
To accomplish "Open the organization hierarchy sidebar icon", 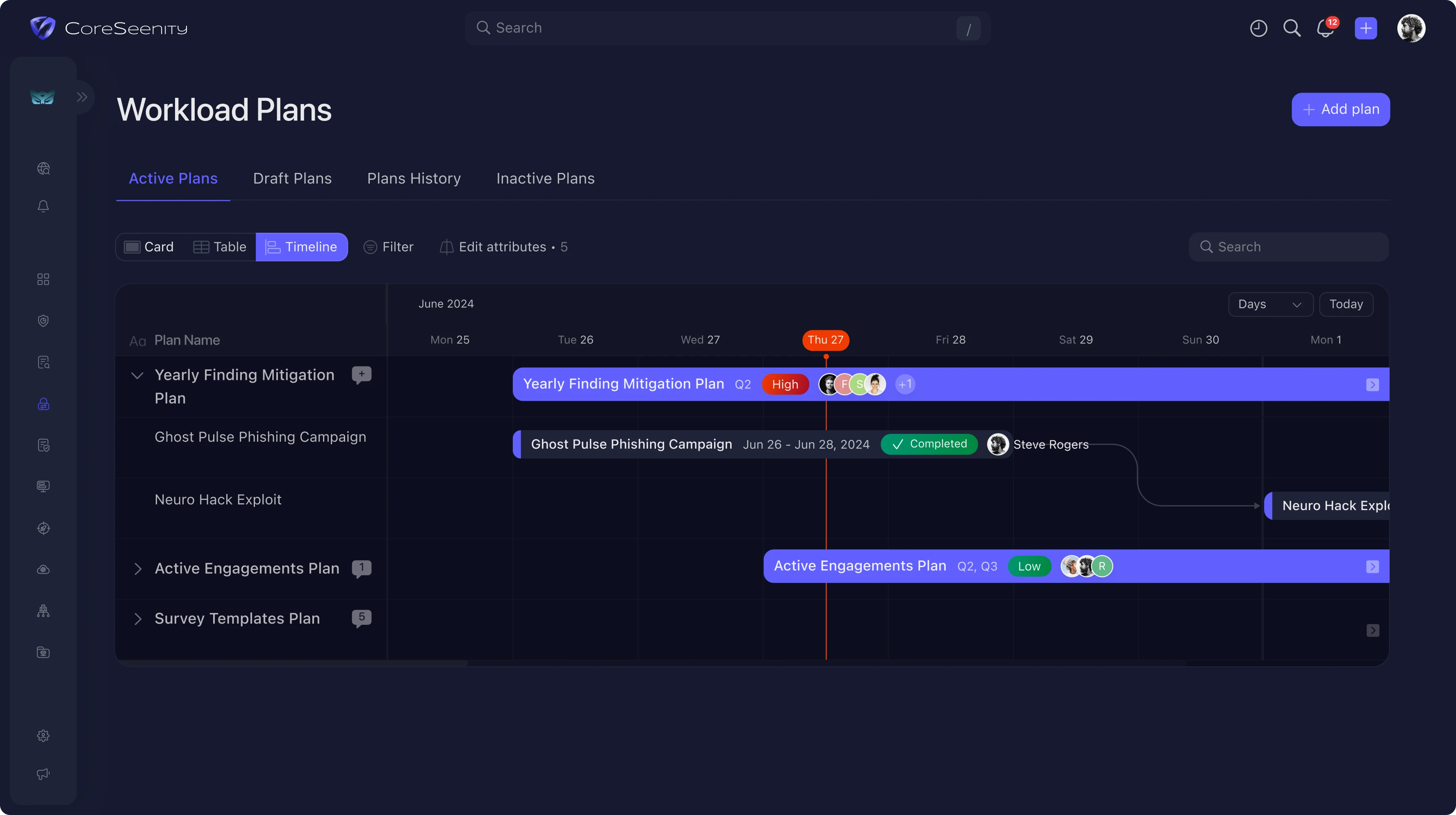I will click(x=43, y=611).
